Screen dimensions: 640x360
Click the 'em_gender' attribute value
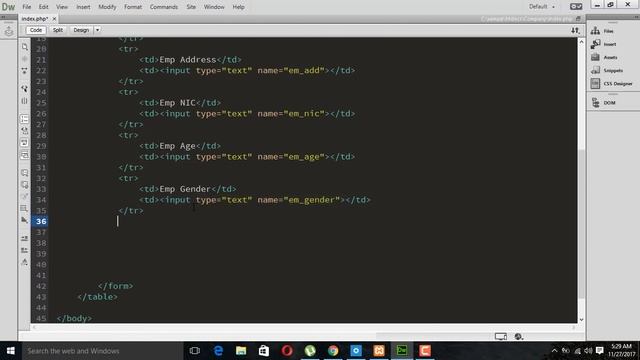(x=312, y=200)
